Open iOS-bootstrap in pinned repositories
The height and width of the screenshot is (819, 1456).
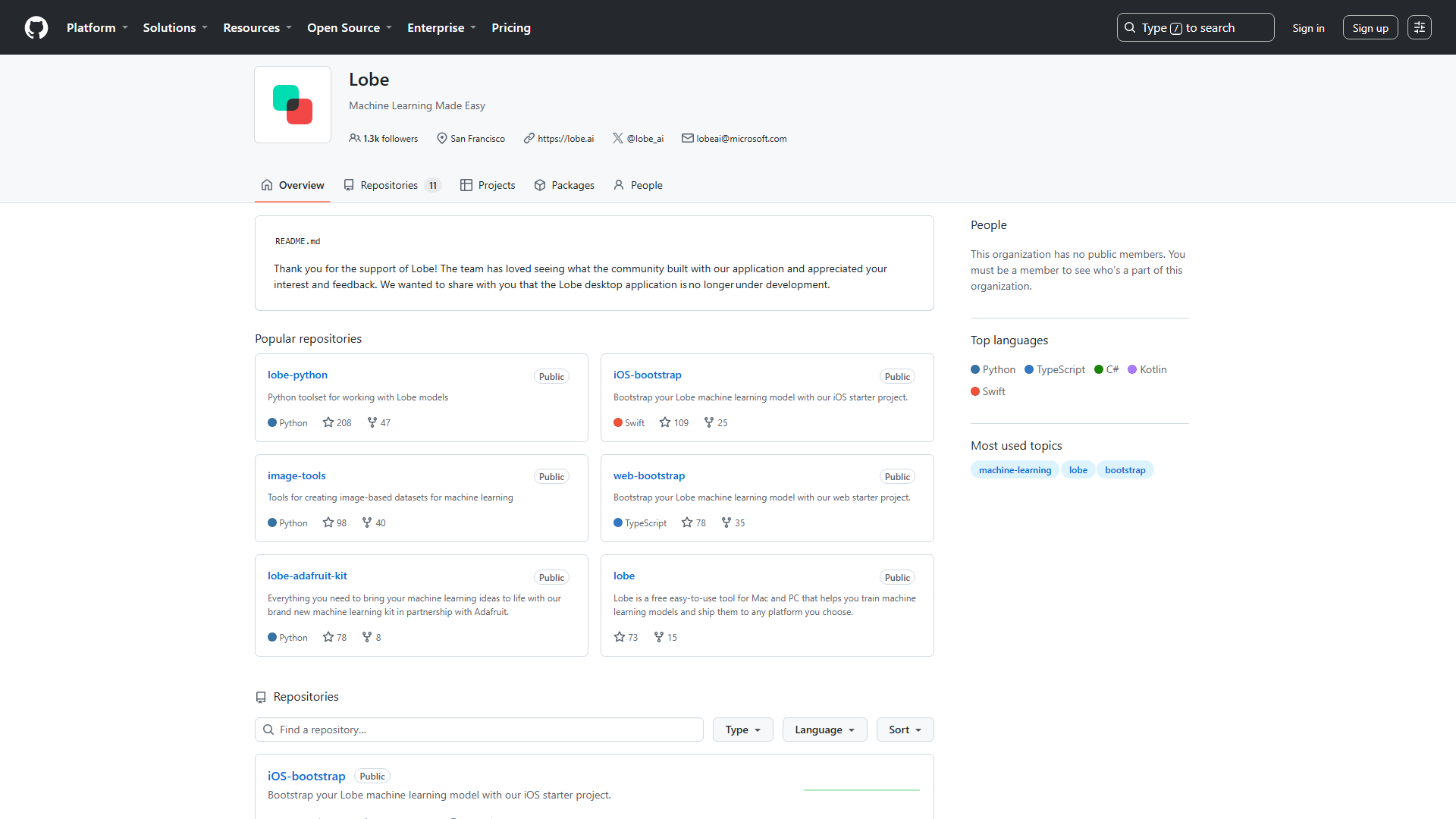(x=648, y=375)
